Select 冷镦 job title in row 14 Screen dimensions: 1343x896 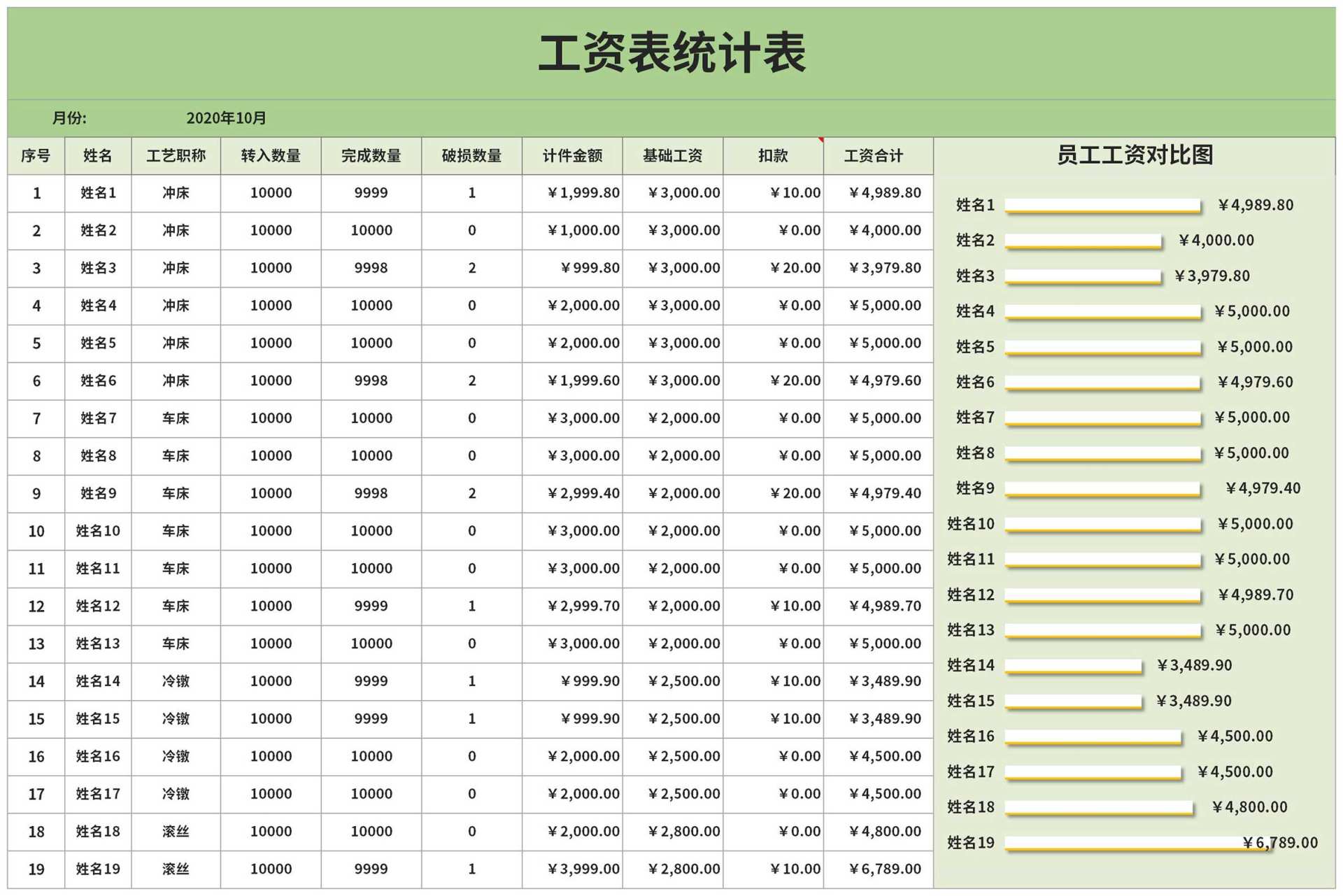coord(176,681)
